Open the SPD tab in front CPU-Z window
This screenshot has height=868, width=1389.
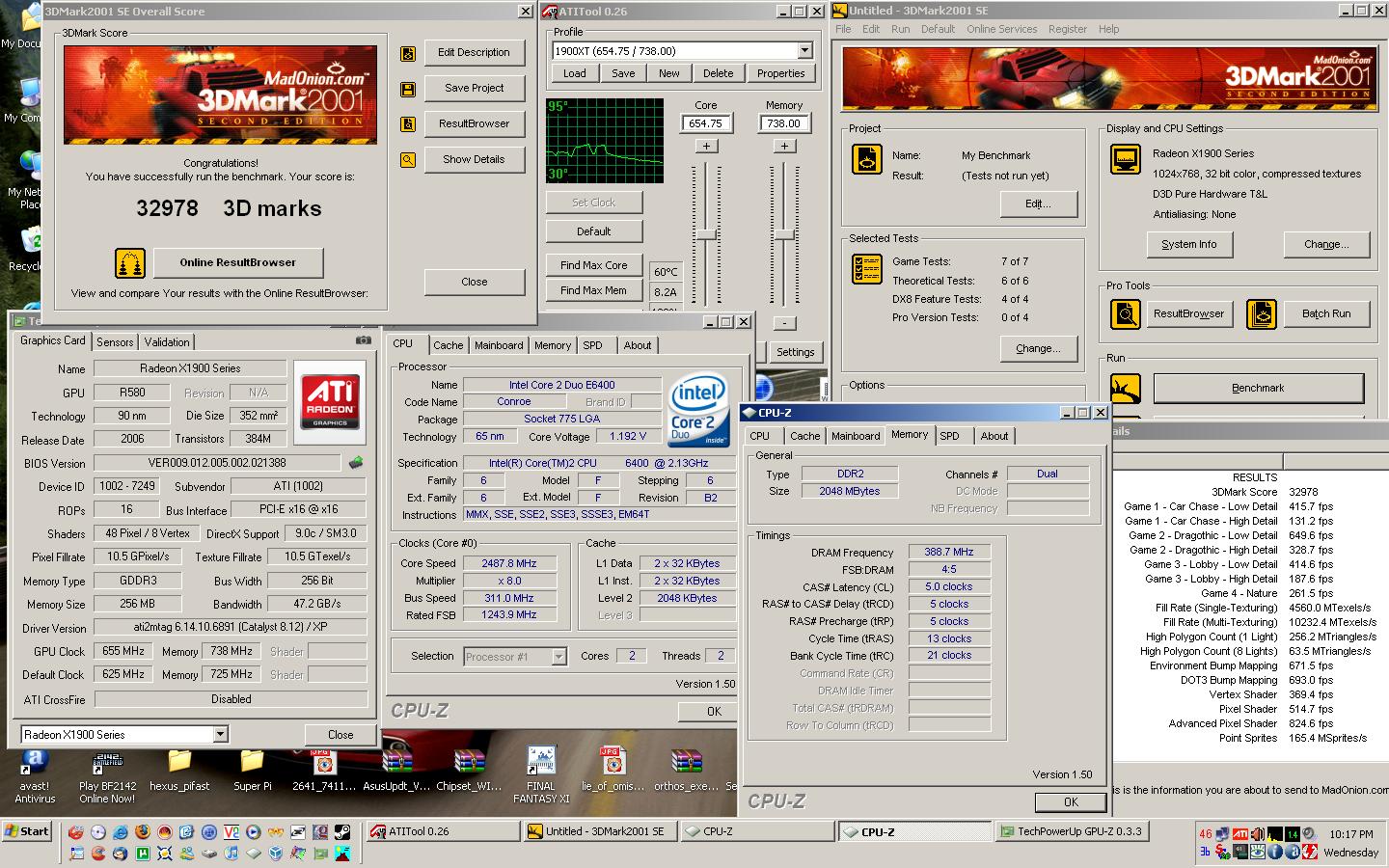(950, 436)
